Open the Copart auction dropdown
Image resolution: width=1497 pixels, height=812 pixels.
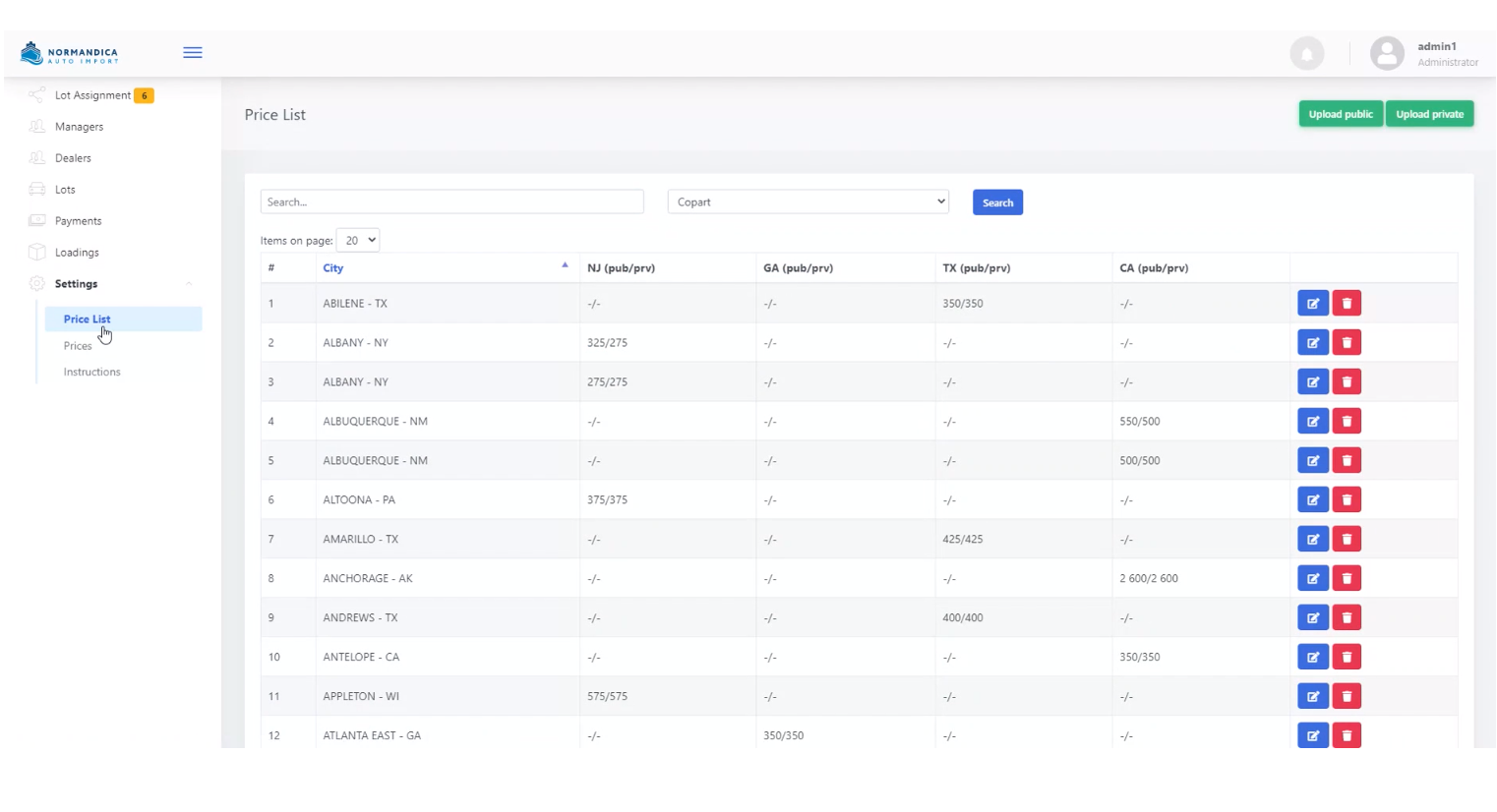click(x=808, y=202)
